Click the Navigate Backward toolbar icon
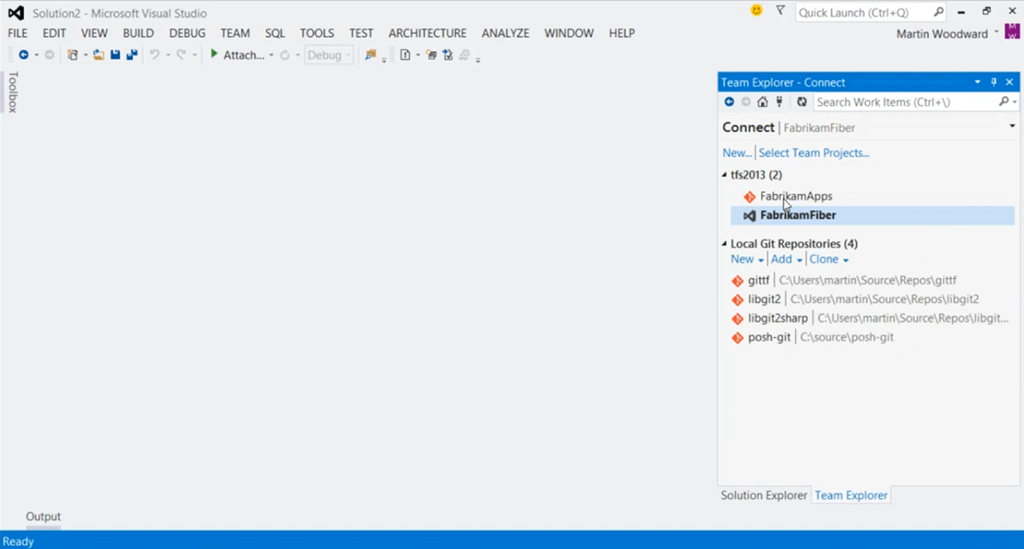Screen dimensions: 1024x549 pyautogui.click(x=24, y=55)
